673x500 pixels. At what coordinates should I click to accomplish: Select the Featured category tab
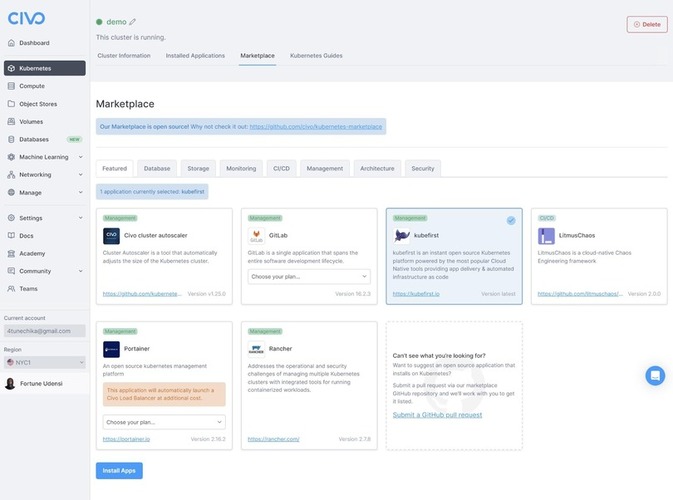click(x=115, y=168)
